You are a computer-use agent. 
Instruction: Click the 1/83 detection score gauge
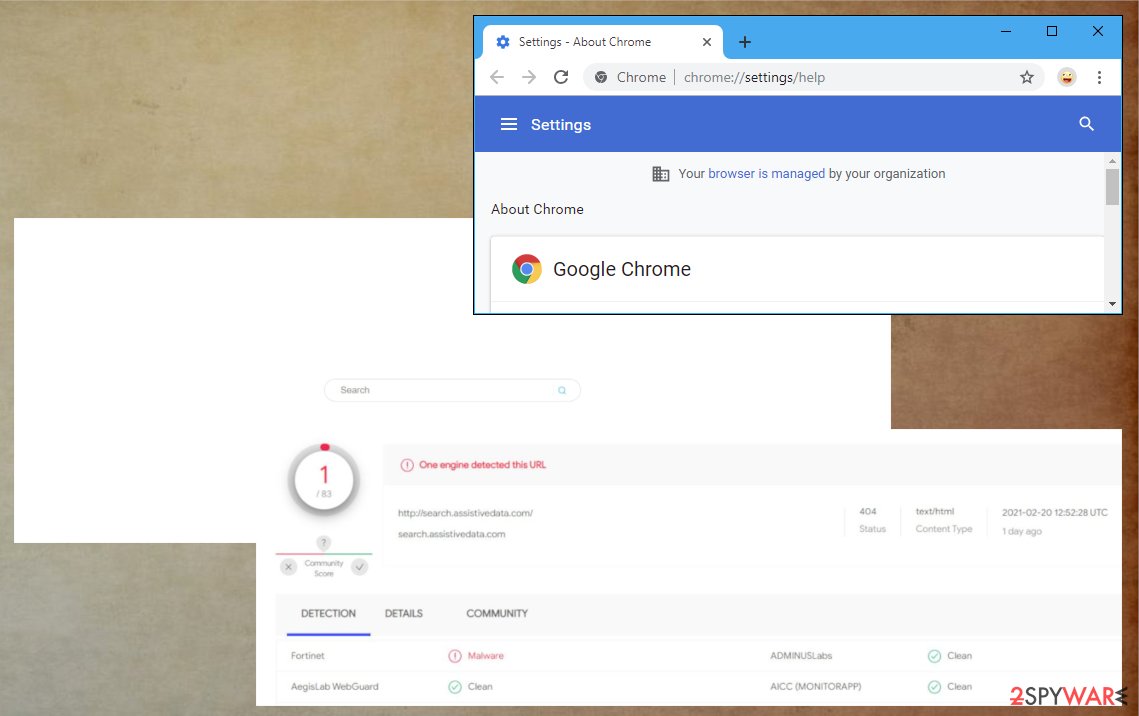point(324,480)
